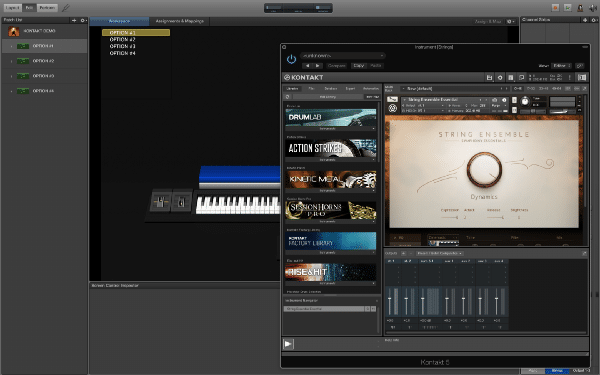600x375 pixels.
Task: Switch to Assignments & Mappings tab
Action: pos(179,21)
